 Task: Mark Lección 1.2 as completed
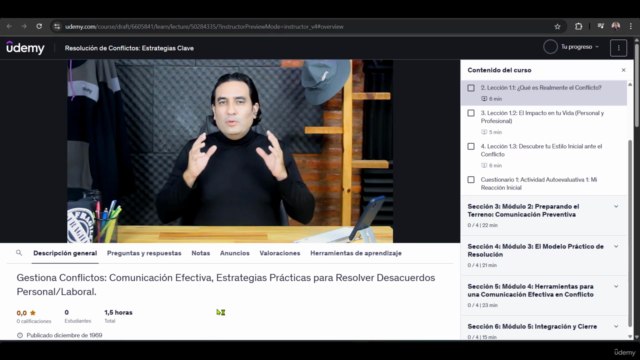tap(471, 113)
